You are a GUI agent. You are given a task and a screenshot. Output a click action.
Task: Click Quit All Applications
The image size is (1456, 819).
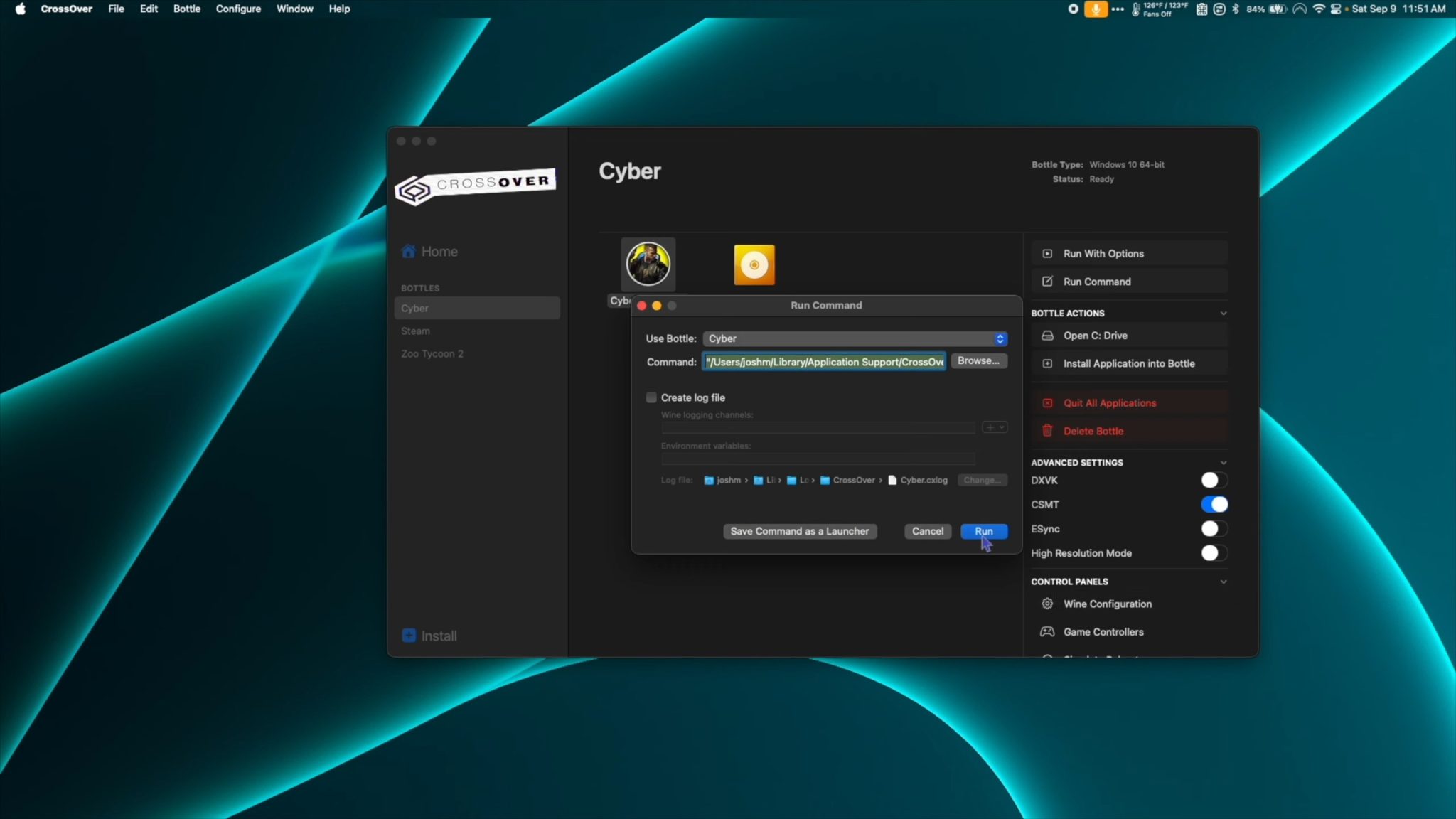click(x=1129, y=402)
